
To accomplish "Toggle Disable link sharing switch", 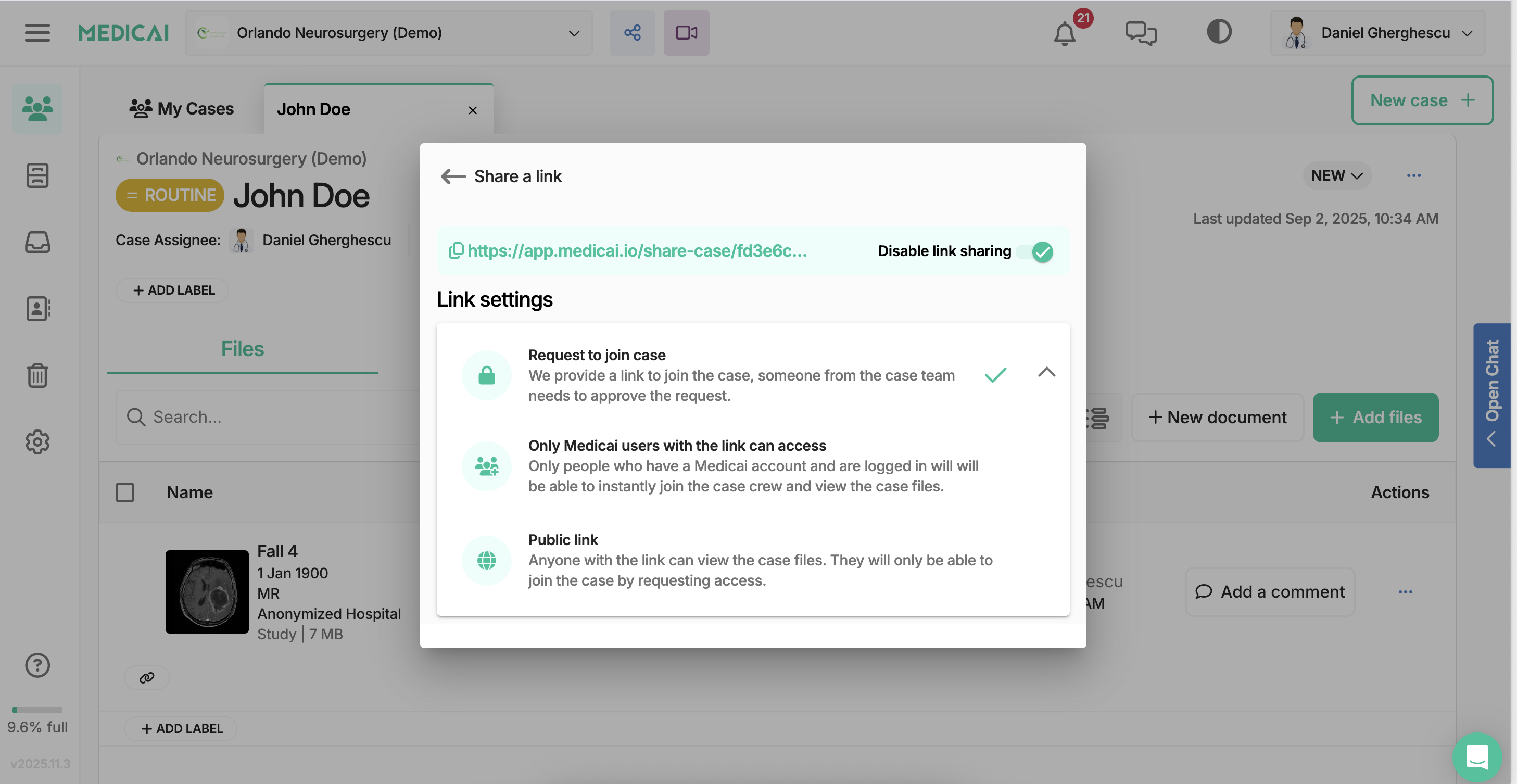I will point(1036,252).
